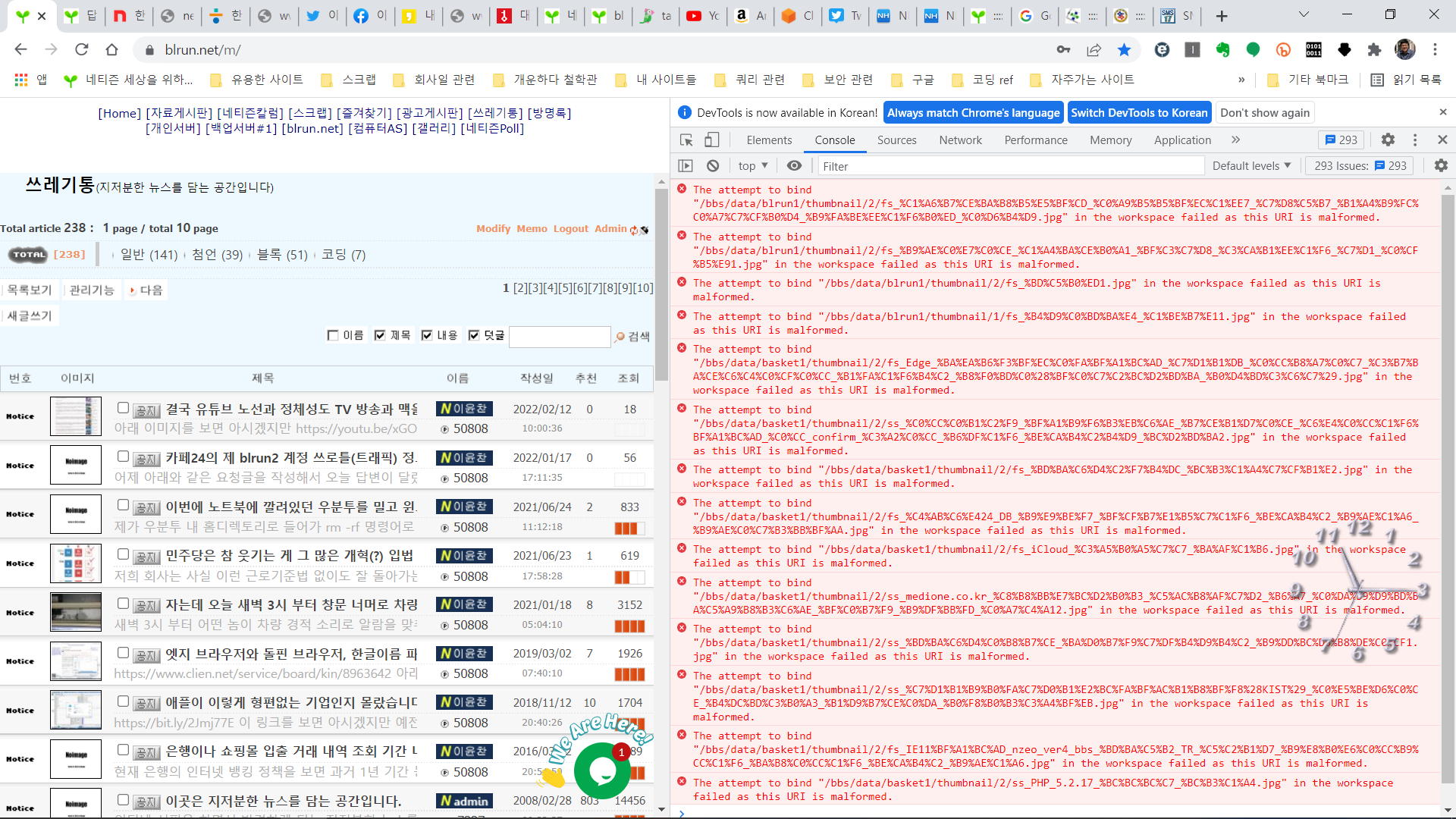
Task: Show the console sidebar icon
Action: (x=686, y=165)
